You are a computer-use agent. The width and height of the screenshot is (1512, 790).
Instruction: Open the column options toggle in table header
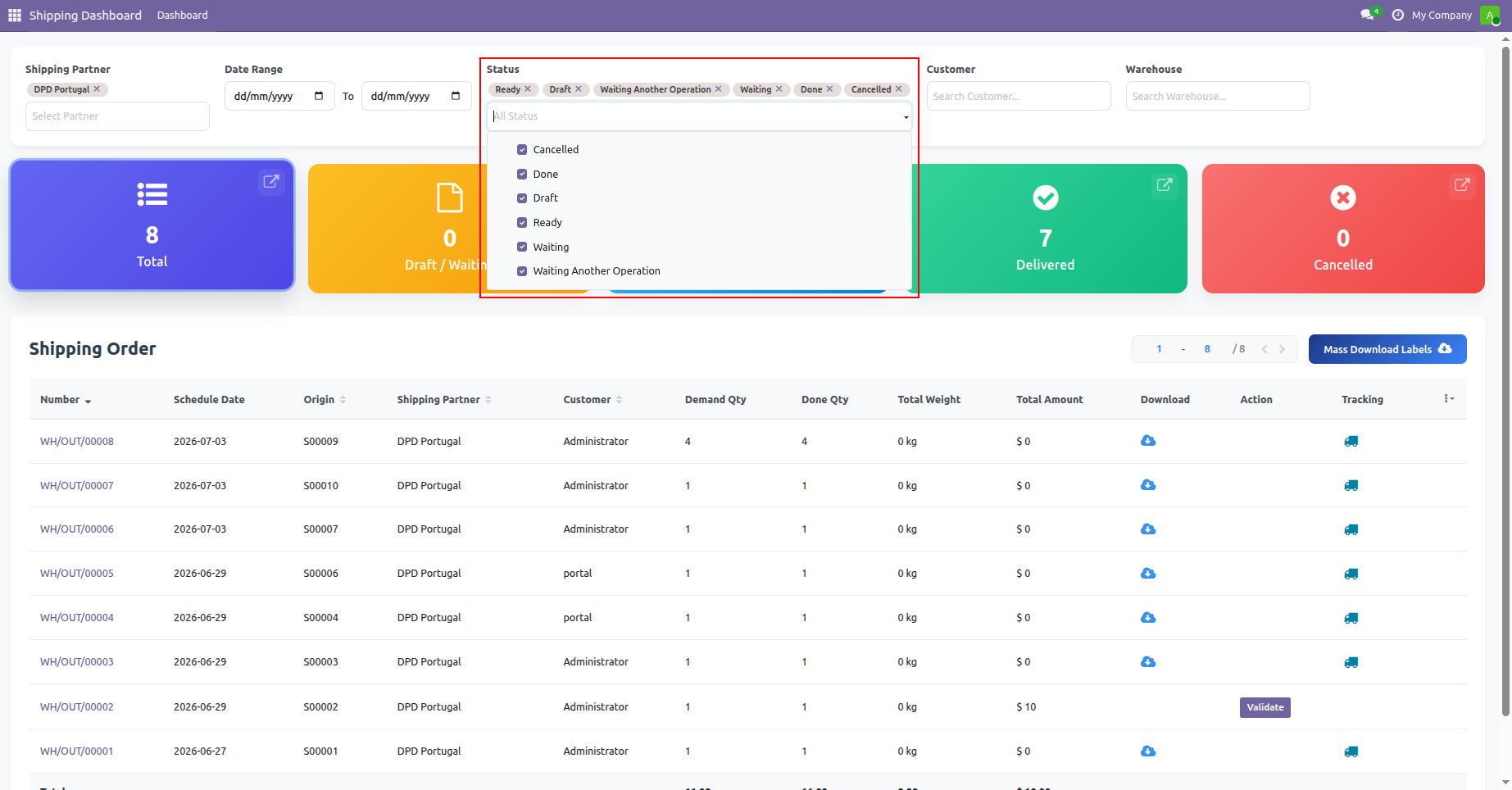[1449, 399]
